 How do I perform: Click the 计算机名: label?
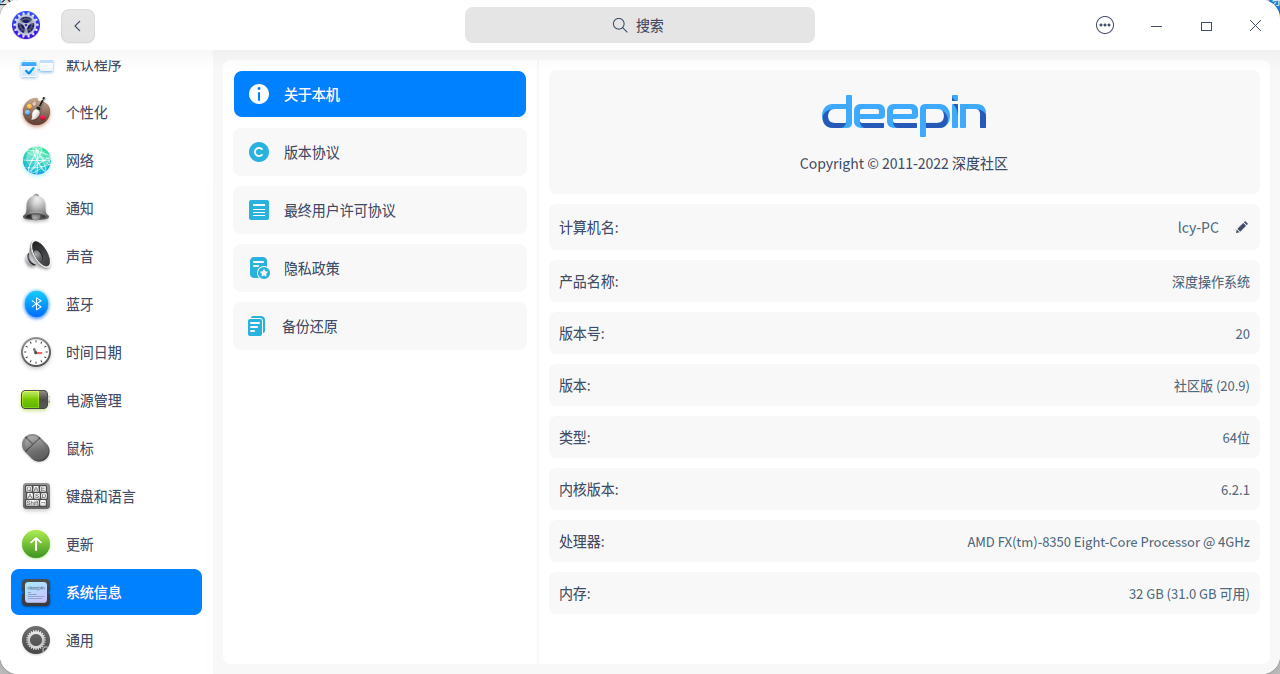pyautogui.click(x=589, y=228)
